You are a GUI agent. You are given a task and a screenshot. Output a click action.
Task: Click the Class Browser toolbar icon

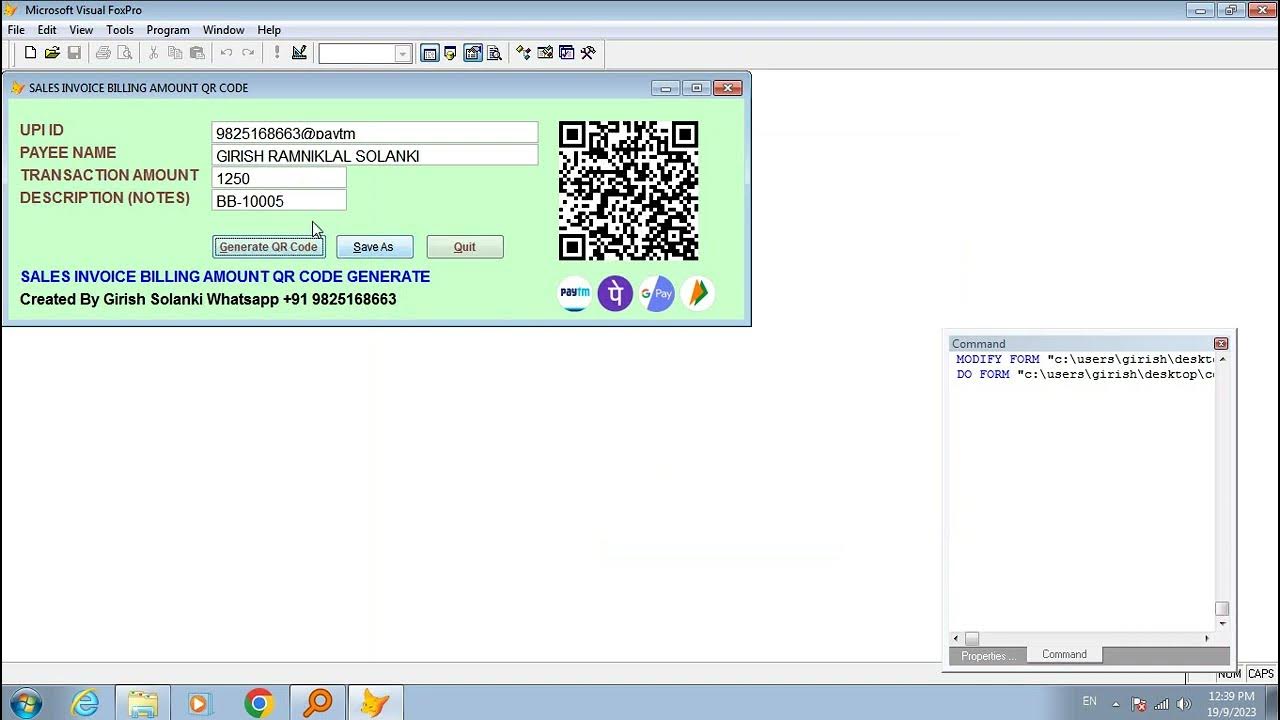[x=523, y=53]
